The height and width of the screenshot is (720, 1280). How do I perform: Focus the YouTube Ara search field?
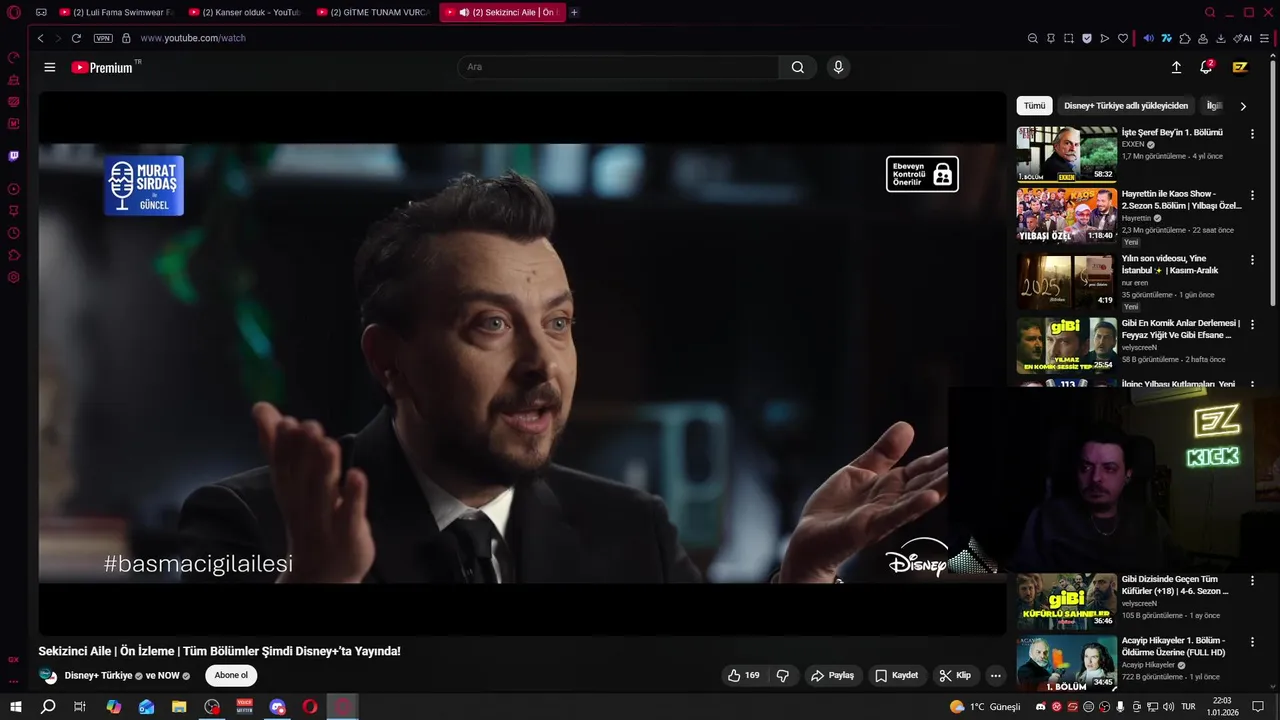618,67
